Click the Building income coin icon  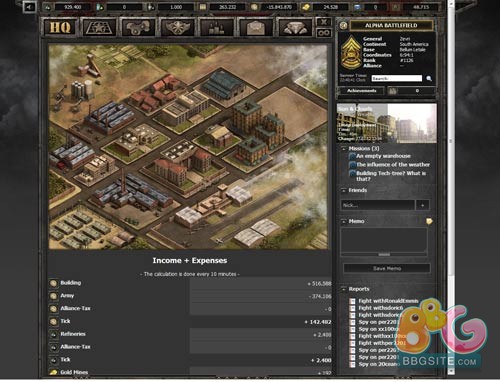click(x=53, y=283)
